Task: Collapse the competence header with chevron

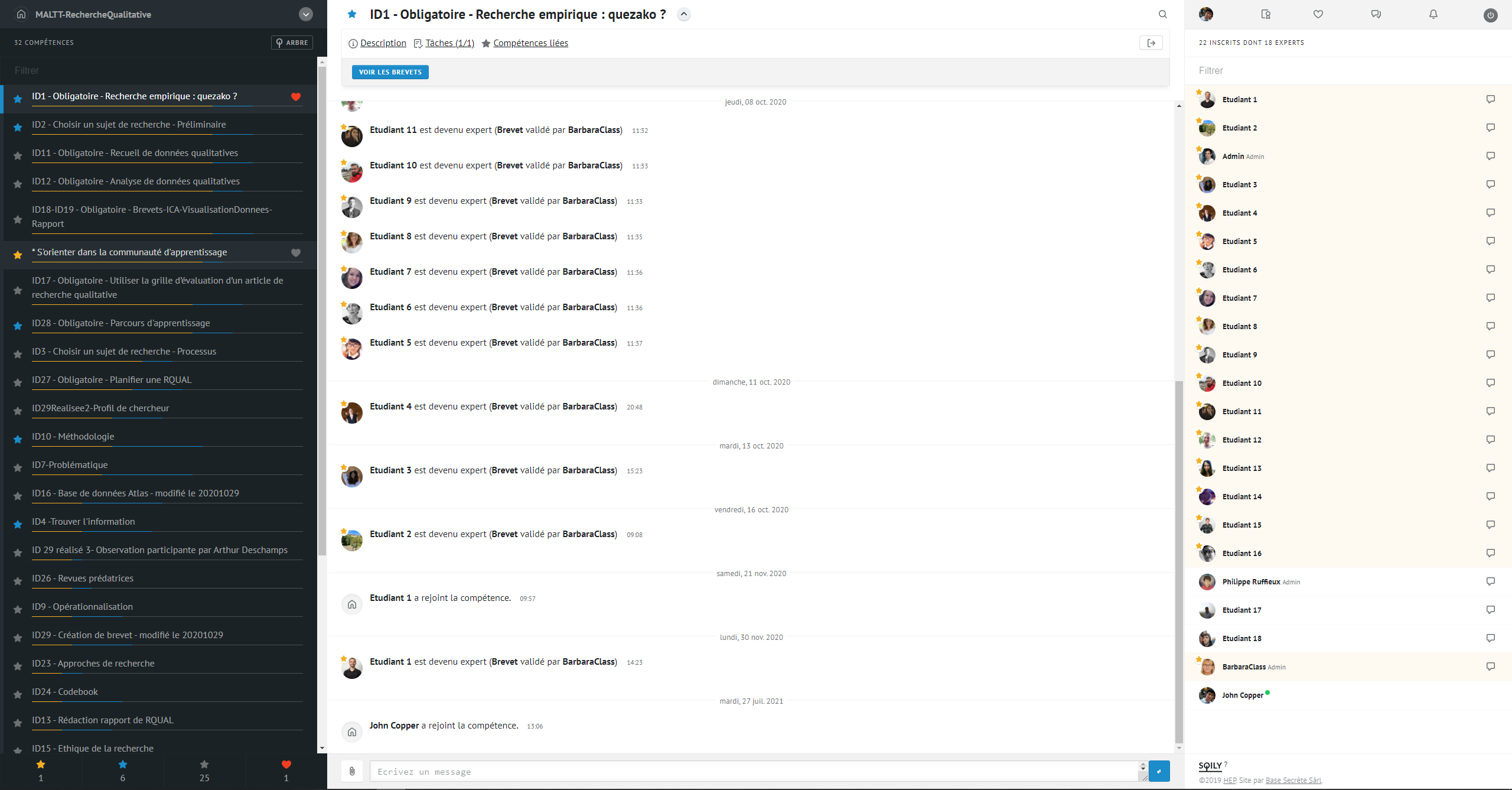Action: pyautogui.click(x=683, y=14)
